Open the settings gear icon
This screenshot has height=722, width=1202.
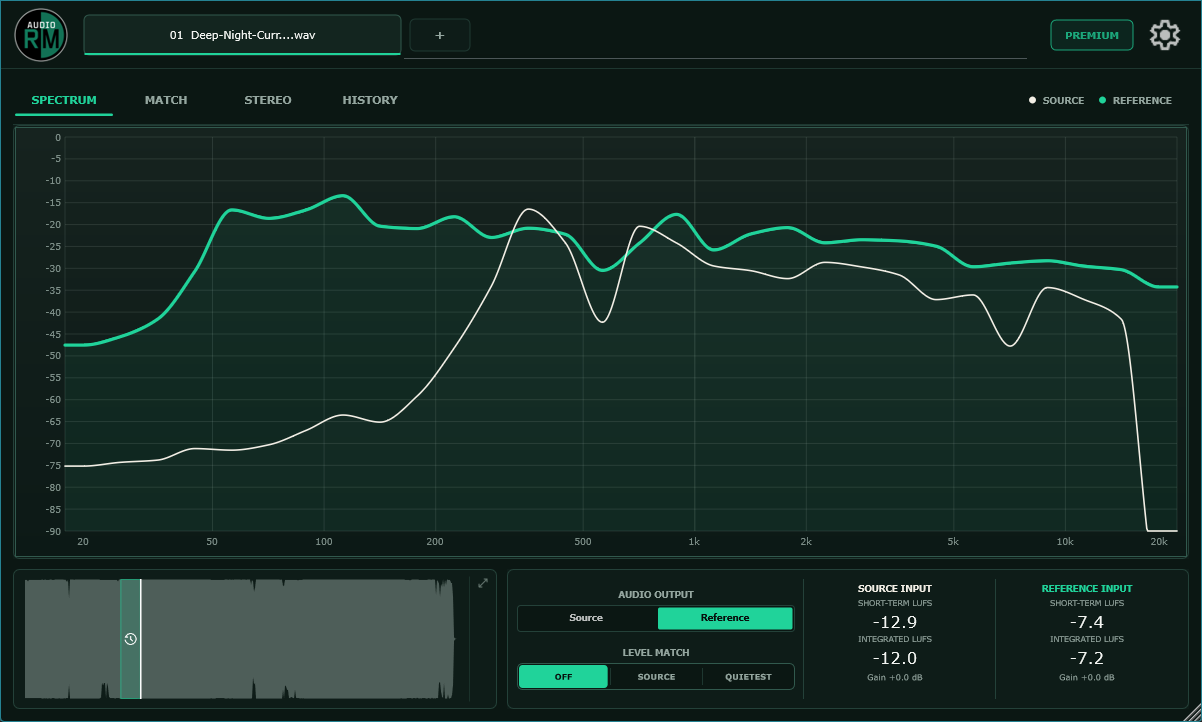point(1165,35)
